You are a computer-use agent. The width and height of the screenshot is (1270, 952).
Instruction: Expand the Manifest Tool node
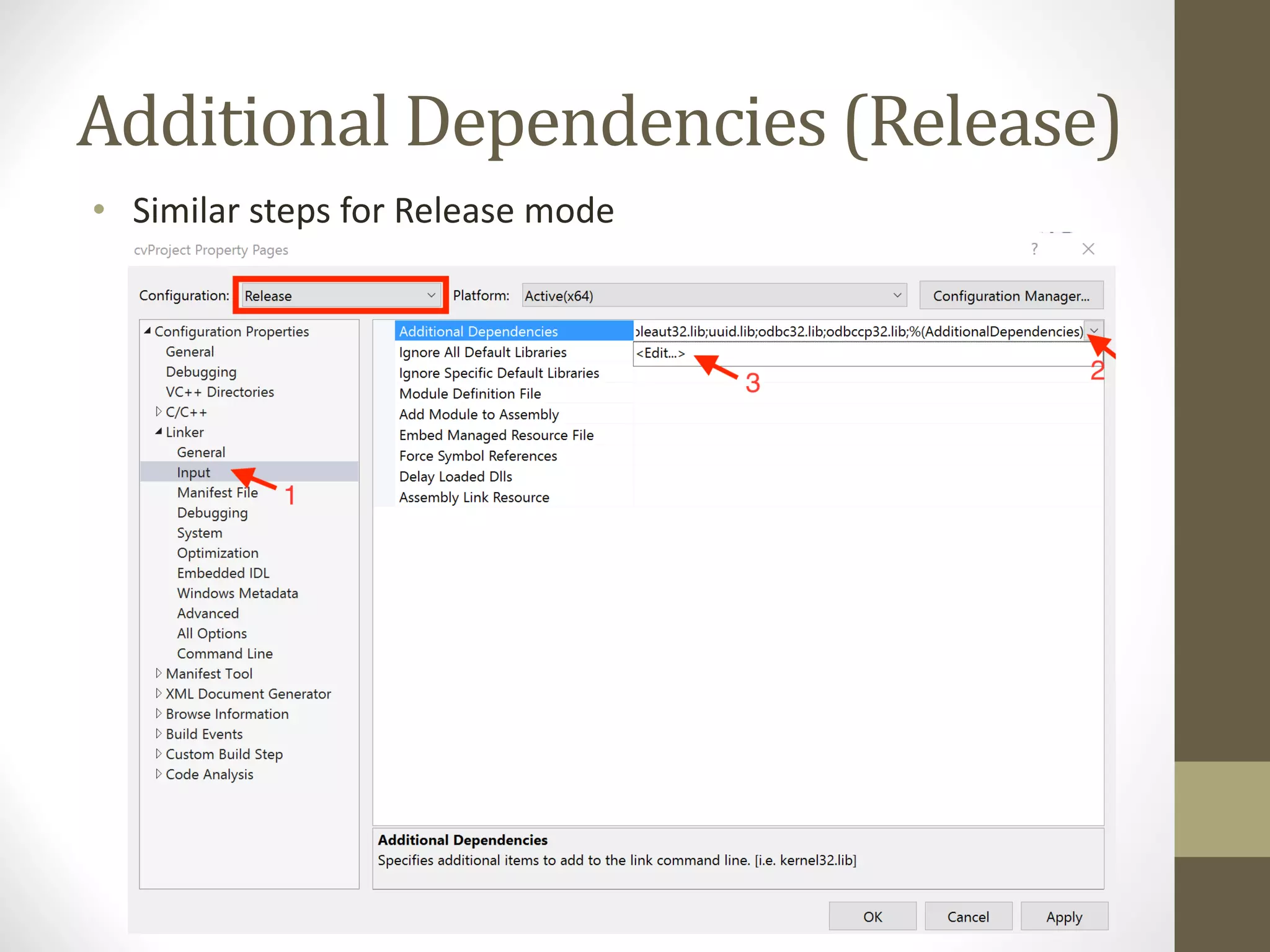pyautogui.click(x=159, y=673)
